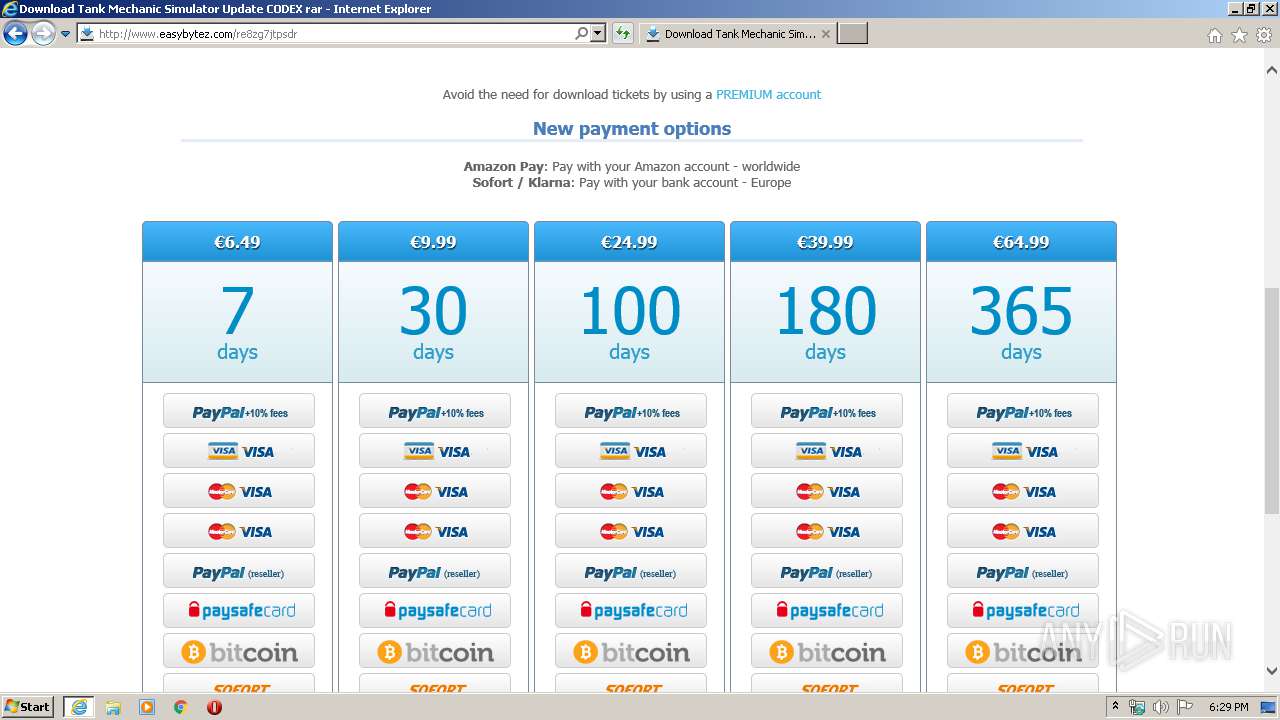This screenshot has height=720, width=1280.
Task: Click Internet Explorer taskbar icon
Action: [79, 706]
